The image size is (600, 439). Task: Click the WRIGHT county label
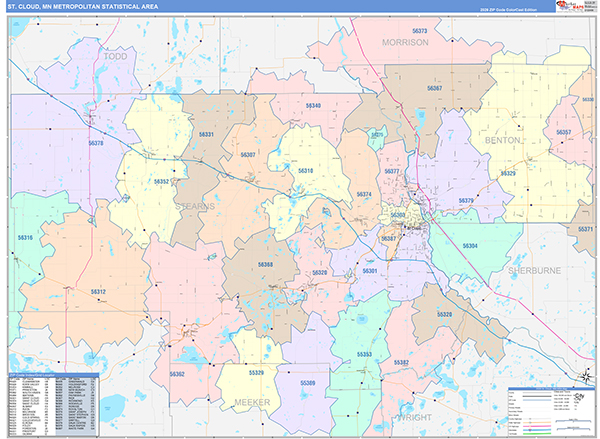click(x=416, y=414)
